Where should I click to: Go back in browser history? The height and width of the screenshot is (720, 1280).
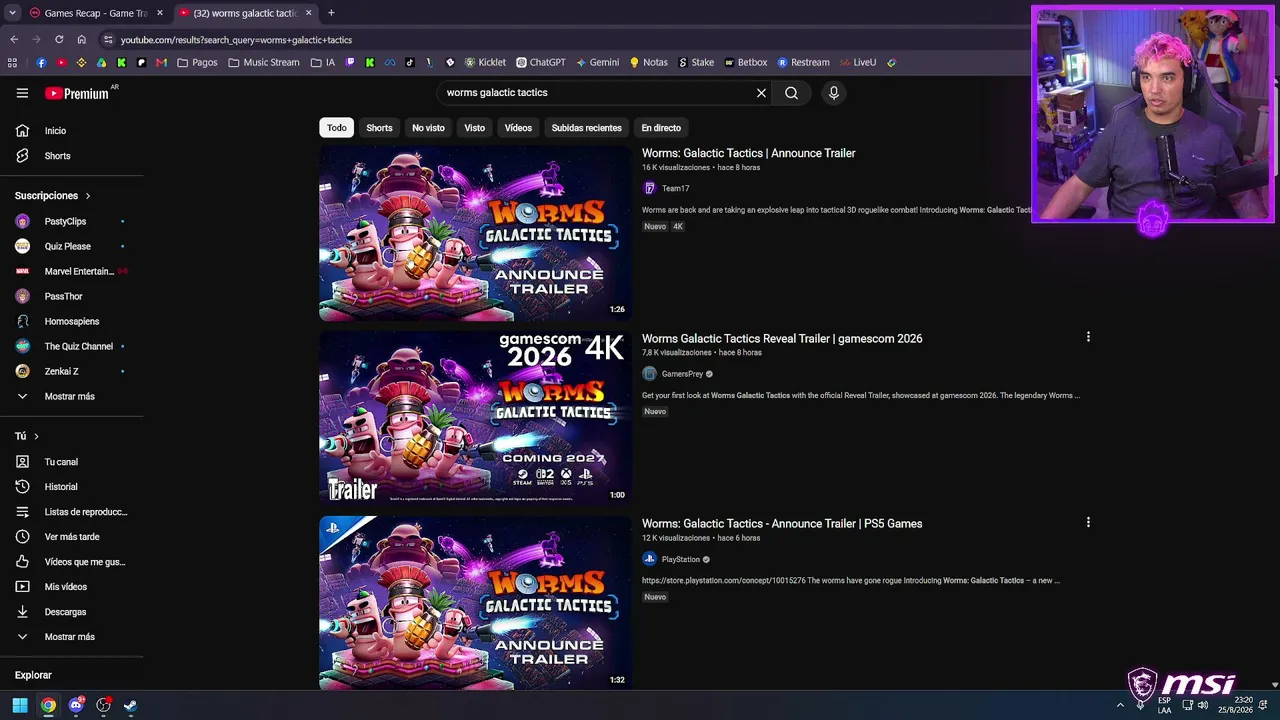(14, 40)
